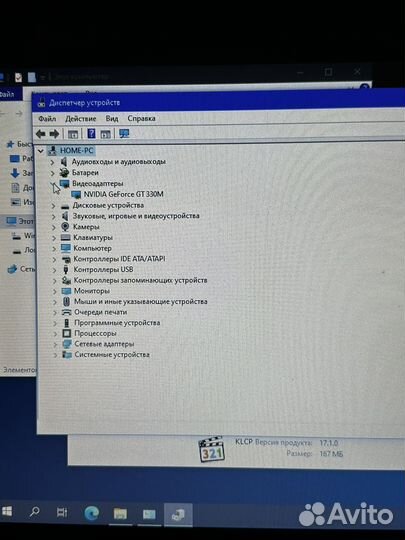405x540 pixels.
Task: Open the Файл menu in Device Manager
Action: pos(47,119)
